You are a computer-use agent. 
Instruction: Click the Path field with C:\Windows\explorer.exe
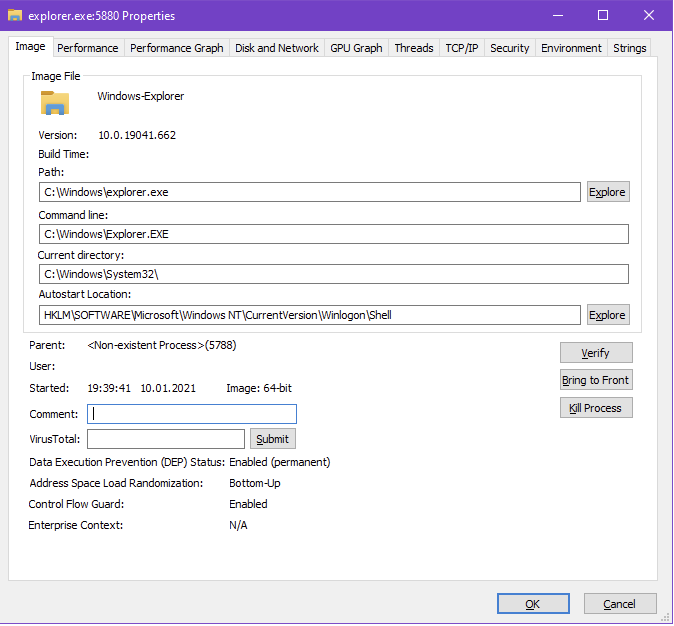coord(309,192)
